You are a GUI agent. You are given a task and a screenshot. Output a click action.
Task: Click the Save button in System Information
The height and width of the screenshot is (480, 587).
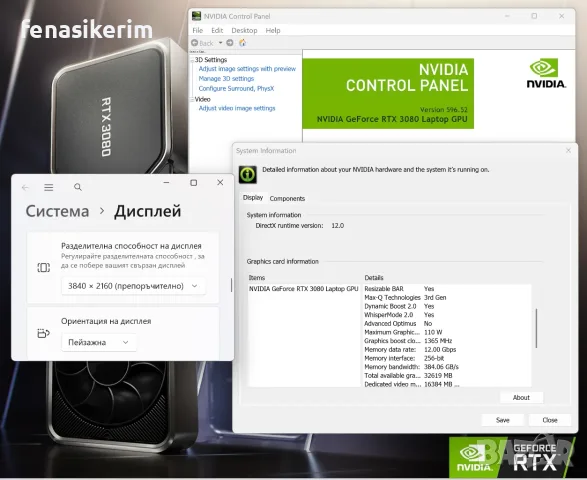click(x=502, y=420)
